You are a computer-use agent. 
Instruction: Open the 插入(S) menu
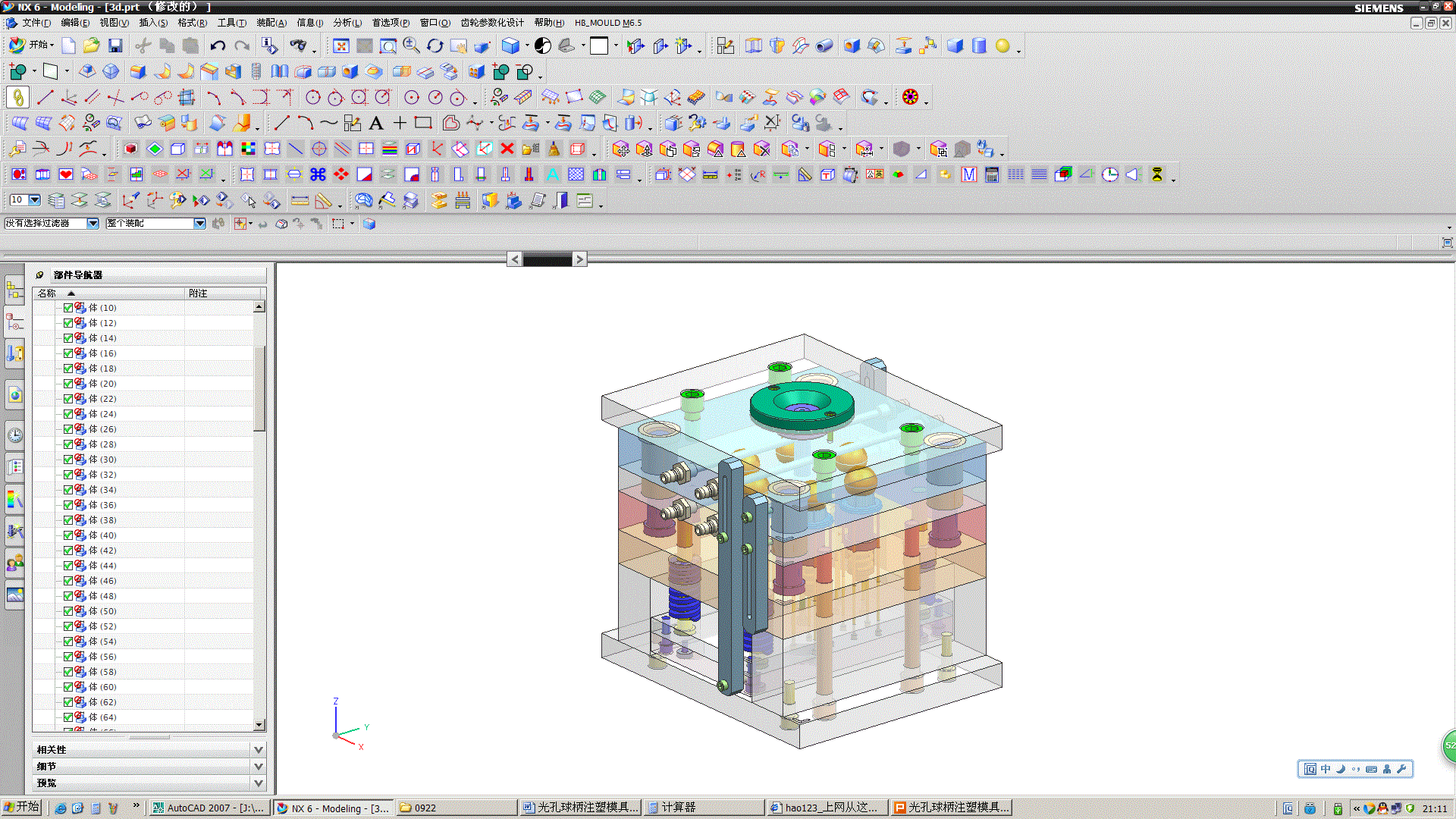(x=153, y=23)
